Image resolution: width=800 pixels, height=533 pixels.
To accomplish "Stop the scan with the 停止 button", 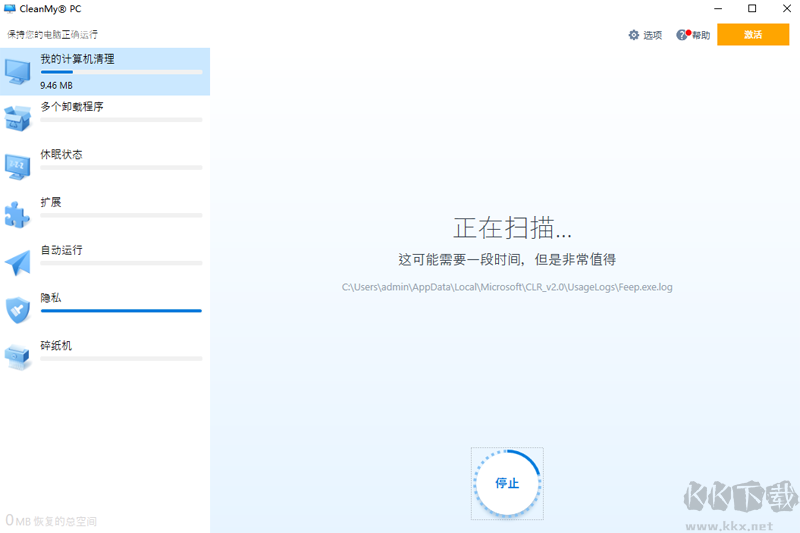I will (507, 483).
